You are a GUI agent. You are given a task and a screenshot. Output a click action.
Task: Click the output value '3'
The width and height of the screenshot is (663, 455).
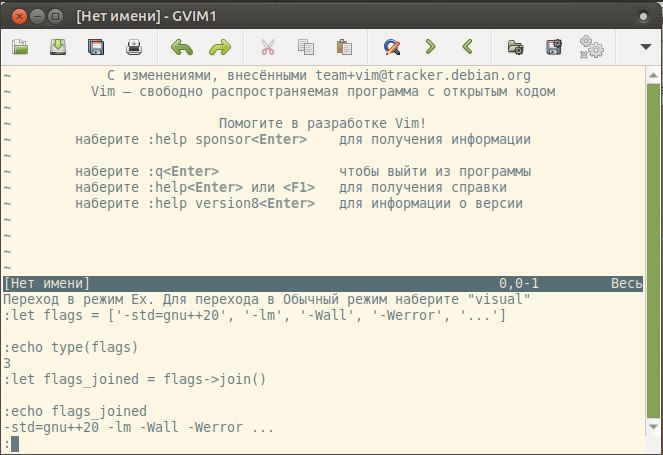pos(7,364)
